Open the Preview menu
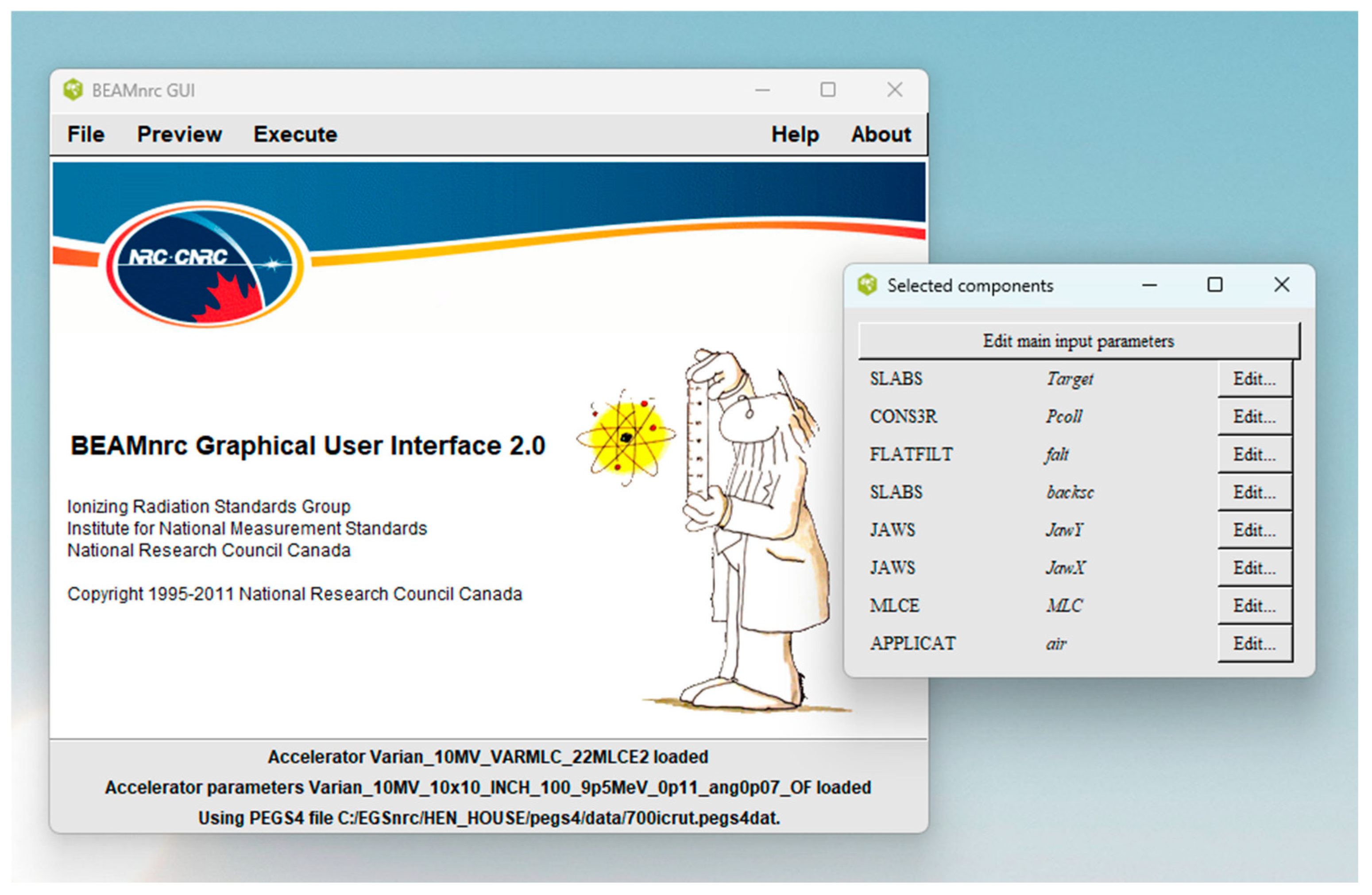Image resolution: width=1372 pixels, height=895 pixels. click(179, 134)
